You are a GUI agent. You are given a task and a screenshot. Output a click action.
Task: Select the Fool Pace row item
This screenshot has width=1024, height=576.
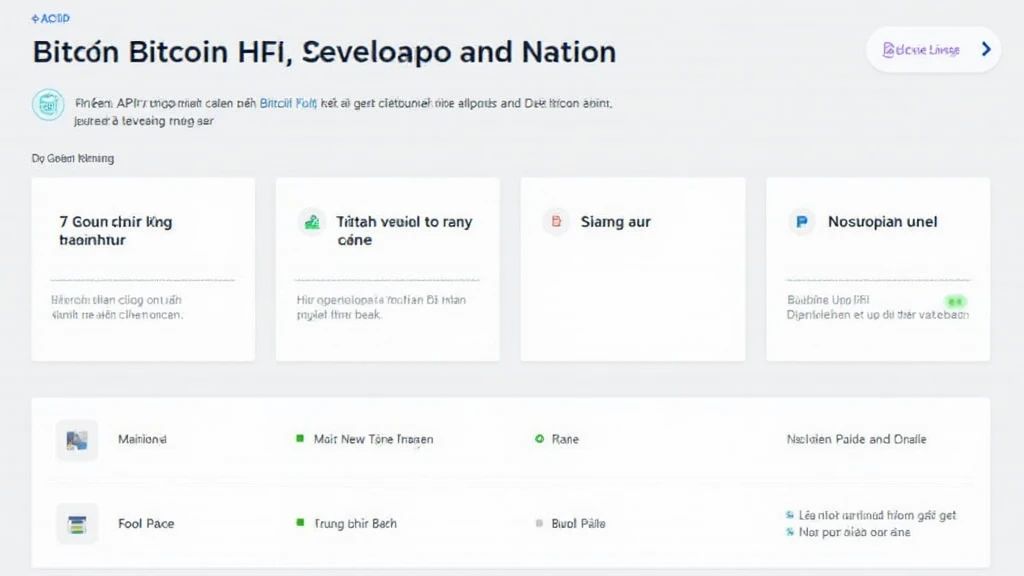[x=146, y=523]
